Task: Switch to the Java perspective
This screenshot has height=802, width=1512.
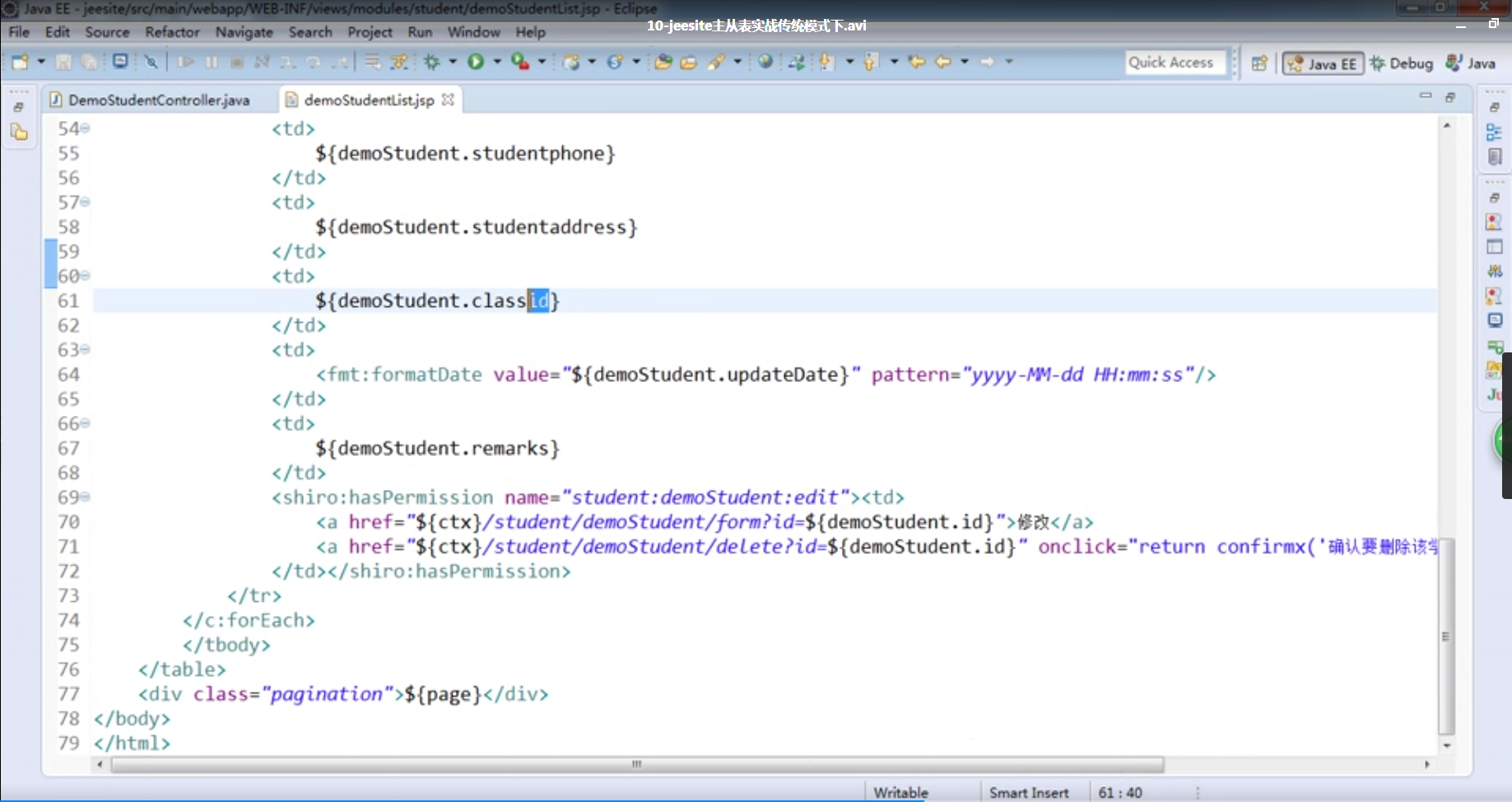Action: (x=1471, y=63)
